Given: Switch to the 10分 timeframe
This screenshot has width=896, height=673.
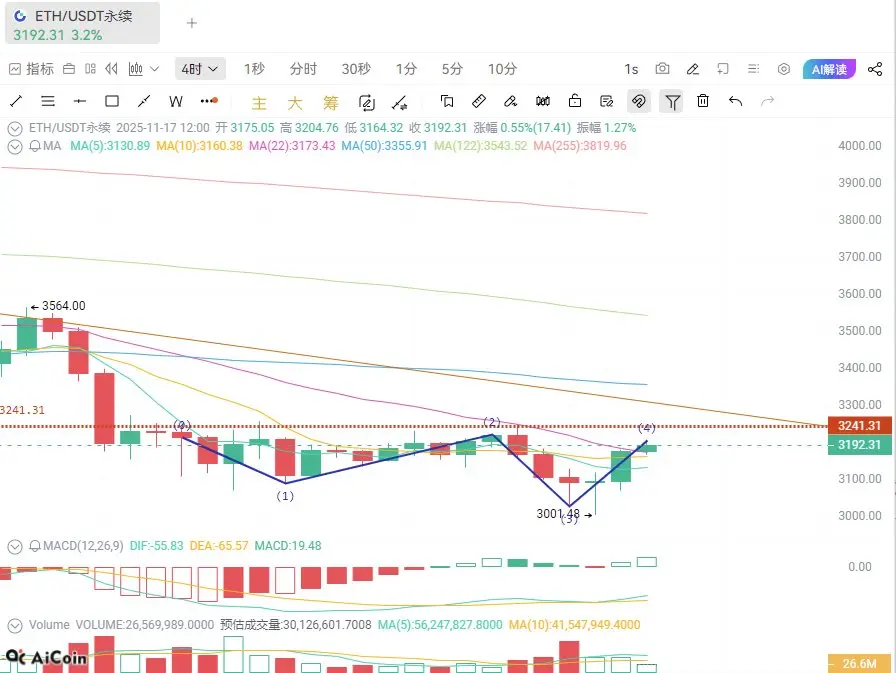Looking at the screenshot, I should [x=502, y=69].
